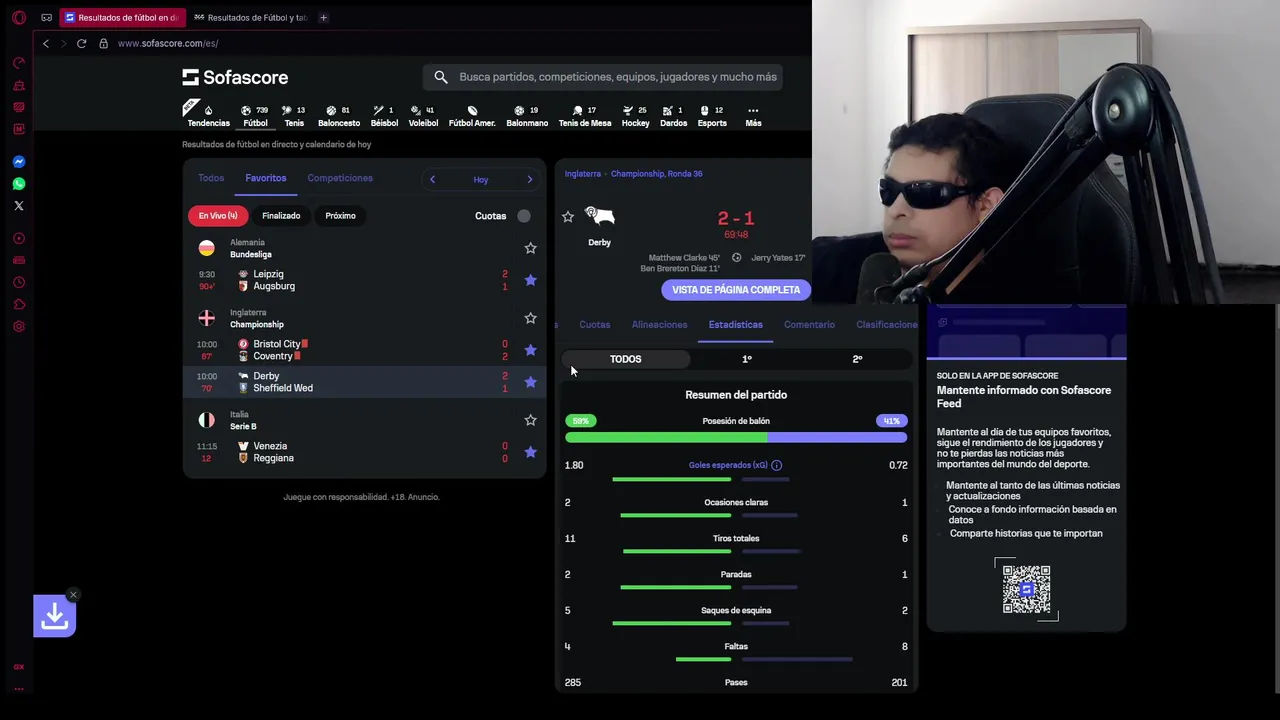Filter matches by En Vivo (4)
The image size is (1280, 720).
coord(218,215)
